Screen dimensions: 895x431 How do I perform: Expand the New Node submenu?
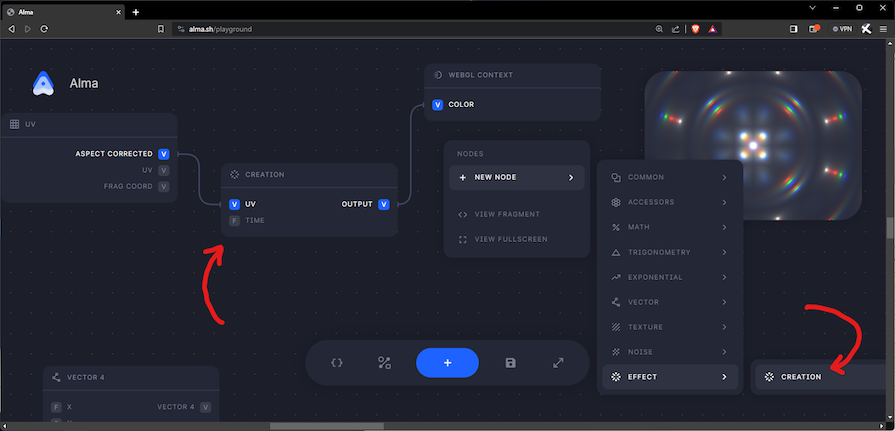(517, 177)
